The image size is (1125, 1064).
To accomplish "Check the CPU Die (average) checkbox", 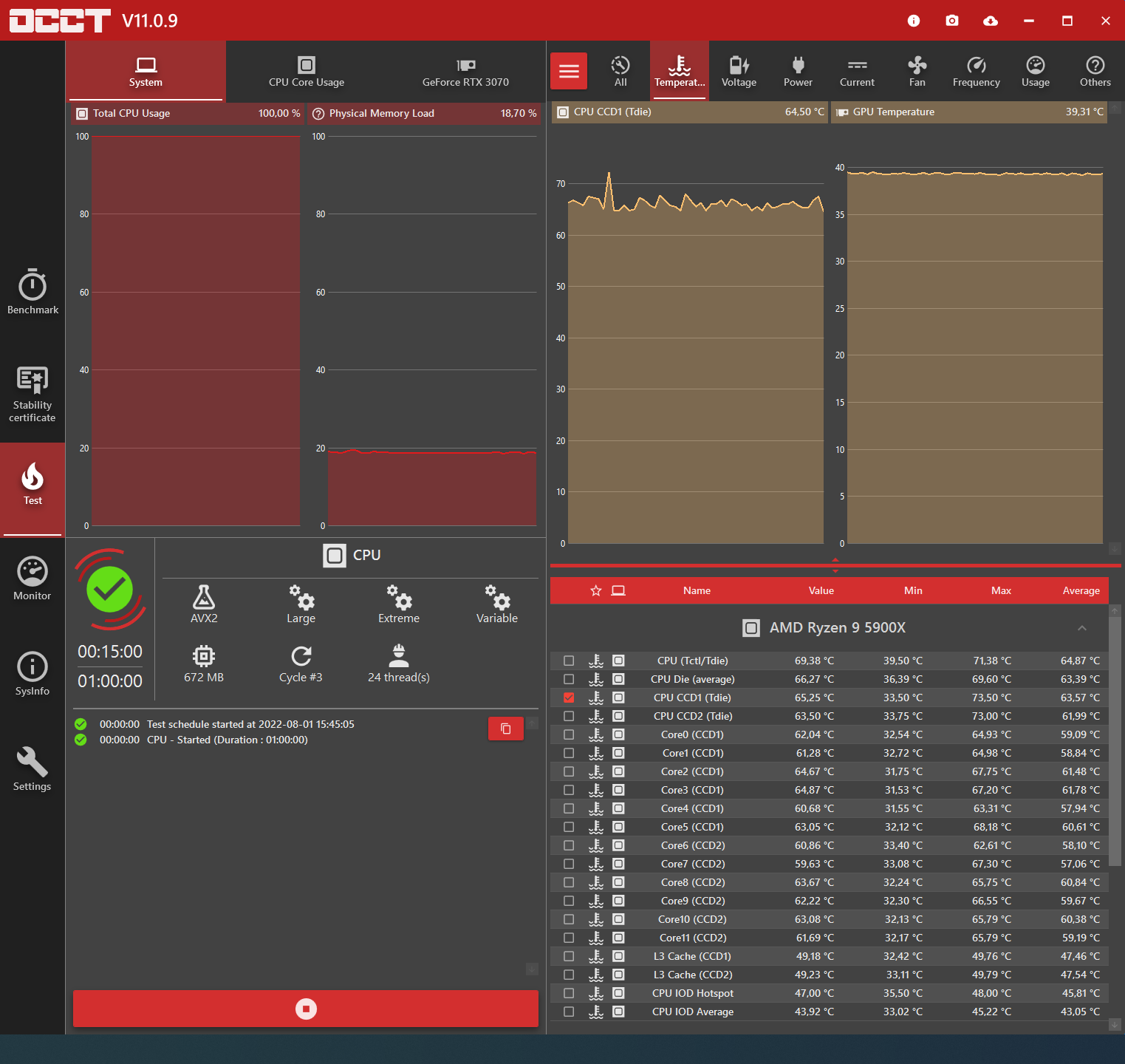I will [x=569, y=679].
